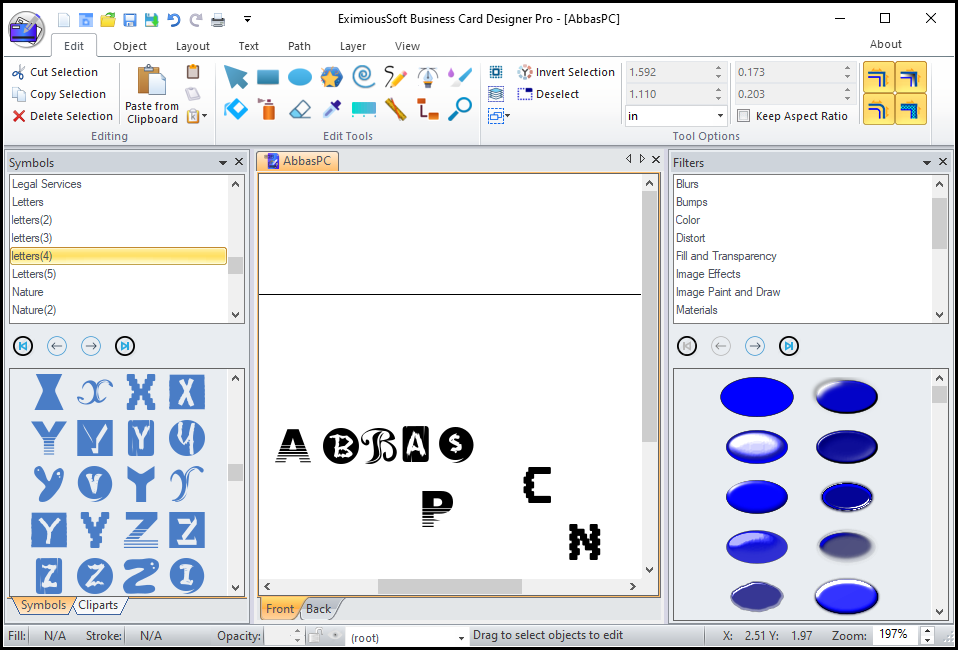Click the spray can tool
Screen dimensions: 958x650
[268, 109]
